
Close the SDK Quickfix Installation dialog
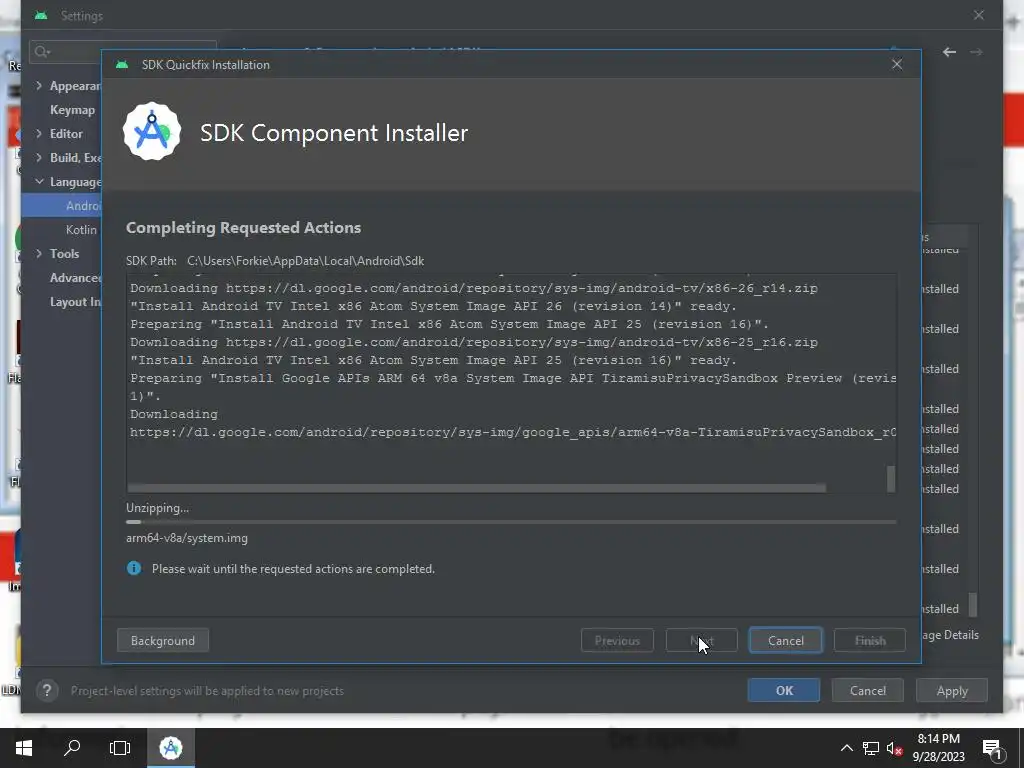(x=897, y=64)
